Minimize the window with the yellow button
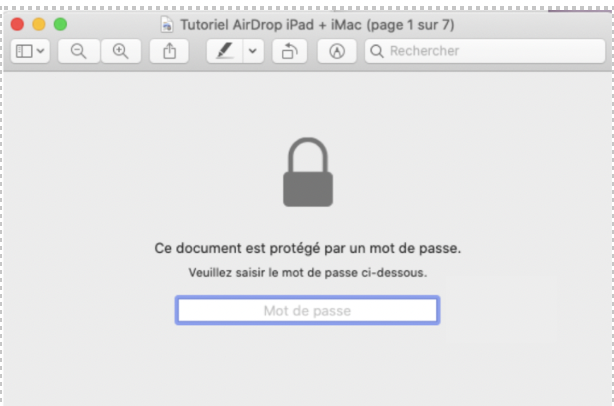Screen dimensions: 614x406 coord(39,24)
